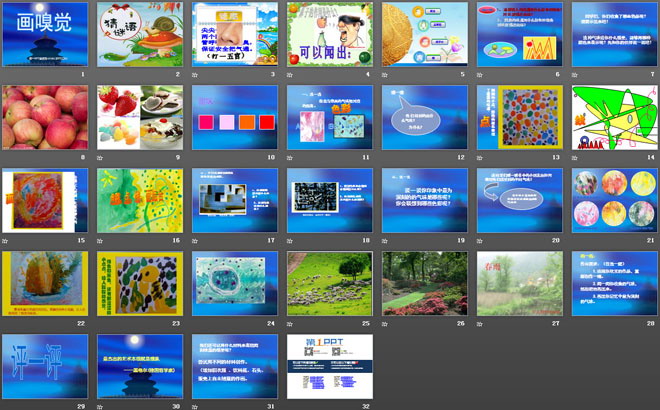660x410 pixels.
Task: Select slide 19 thumbnail
Action: (x=425, y=200)
